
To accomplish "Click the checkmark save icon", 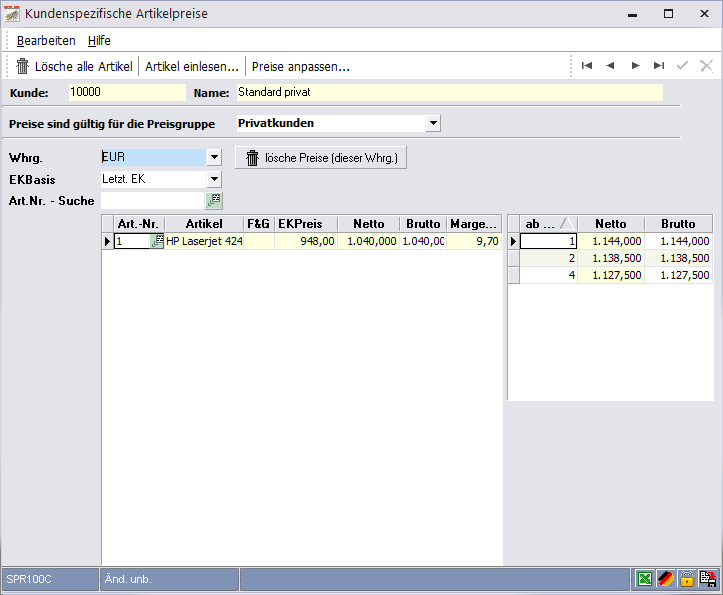I will pyautogui.click(x=682, y=65).
